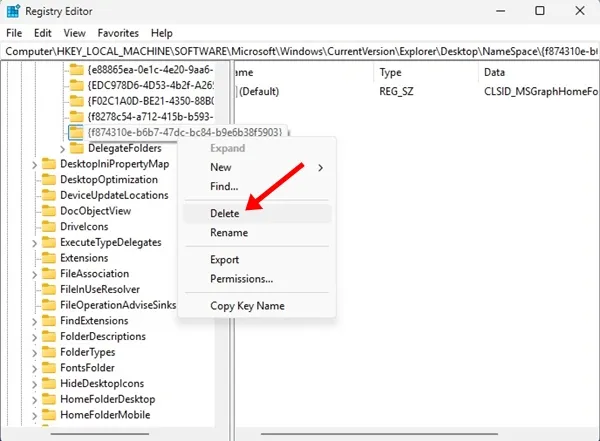Open the New submenu in context menu
This screenshot has height=441, width=600.
257,167
